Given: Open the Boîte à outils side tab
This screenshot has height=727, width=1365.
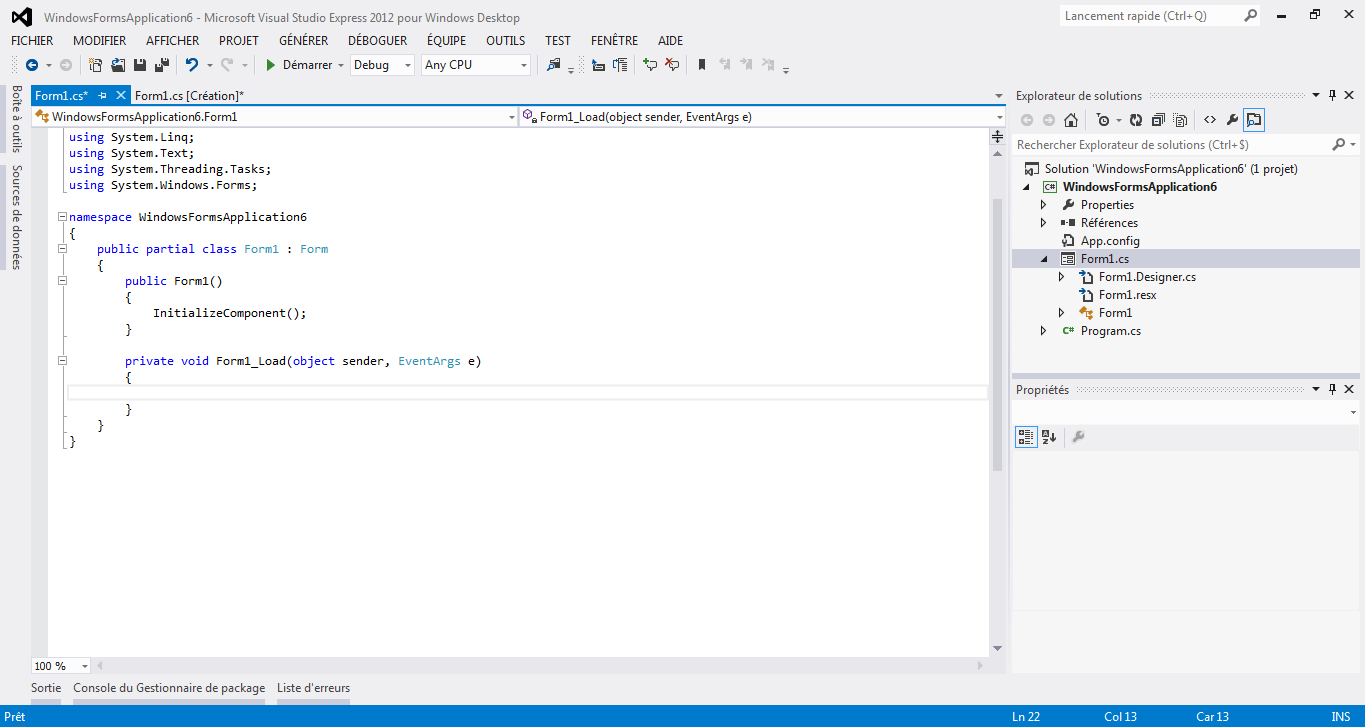Looking at the screenshot, I should (17, 118).
